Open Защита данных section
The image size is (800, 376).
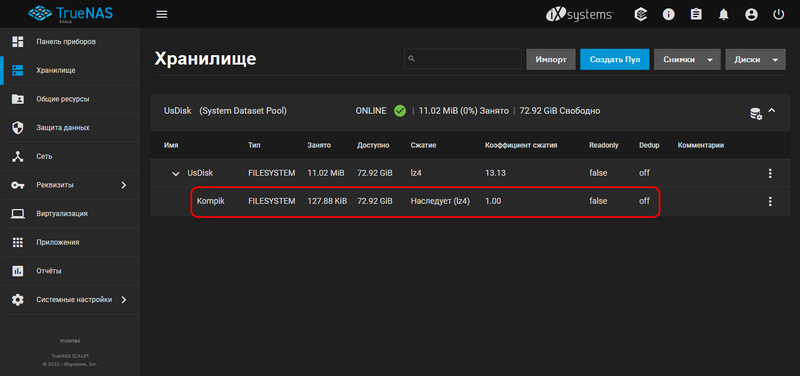(63, 128)
